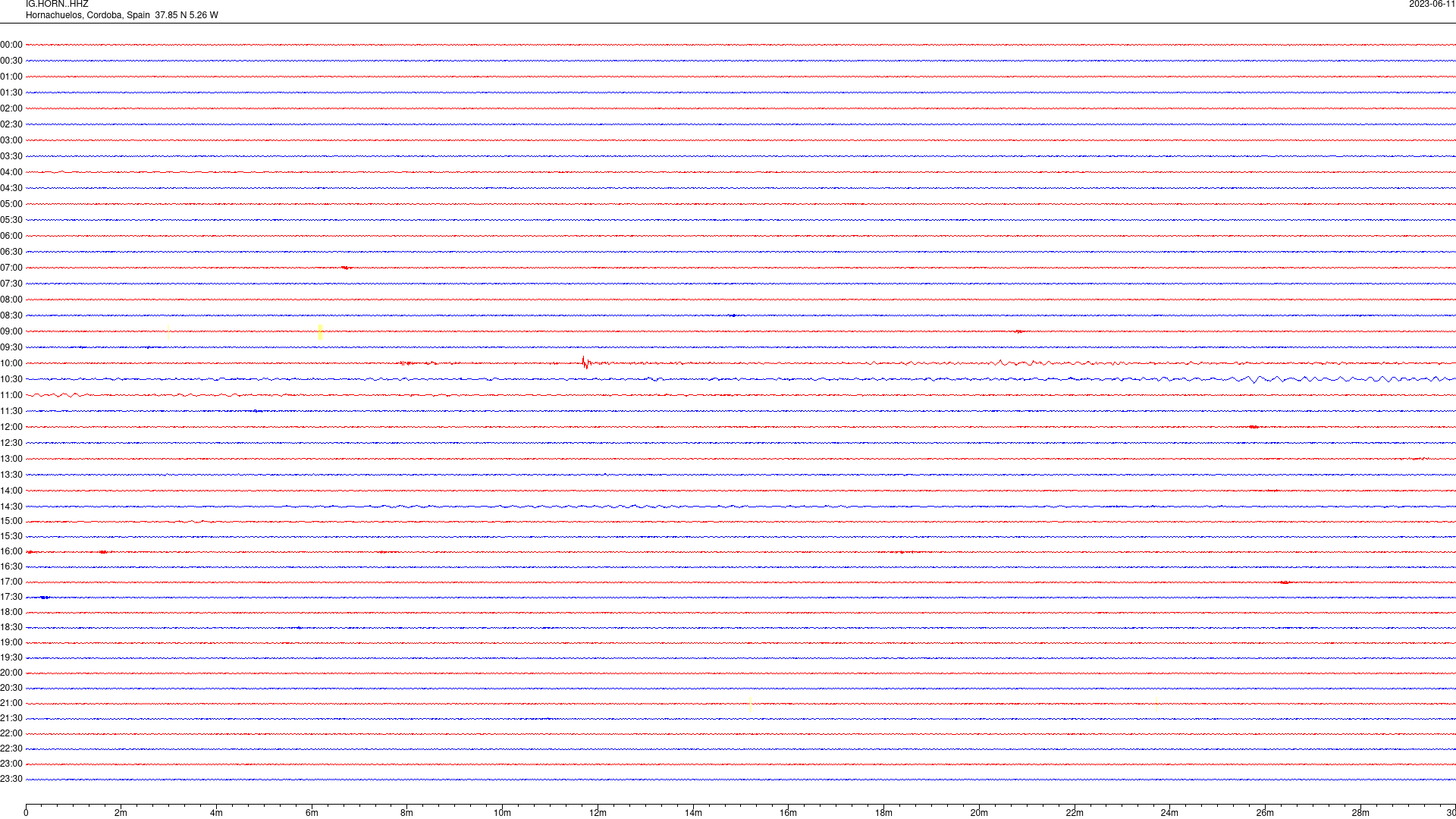Click the 12m tick label on time axis
The width and height of the screenshot is (1456, 819).
(x=598, y=813)
